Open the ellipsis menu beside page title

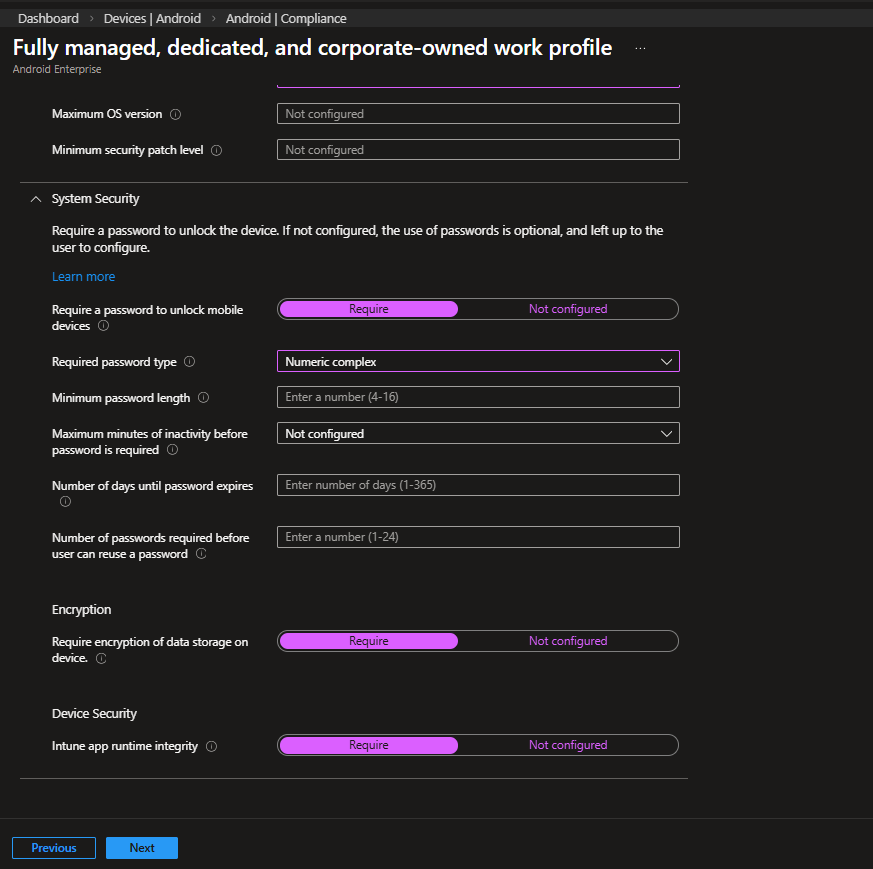(640, 48)
